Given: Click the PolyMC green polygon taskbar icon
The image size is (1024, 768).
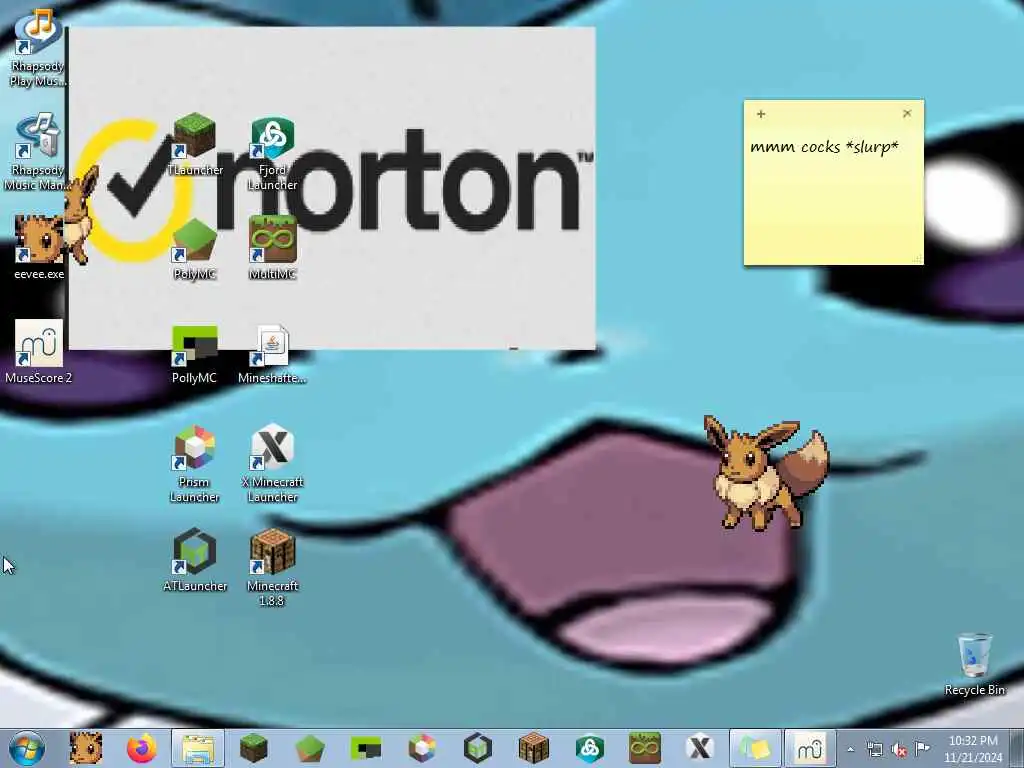Looking at the screenshot, I should pos(310,748).
